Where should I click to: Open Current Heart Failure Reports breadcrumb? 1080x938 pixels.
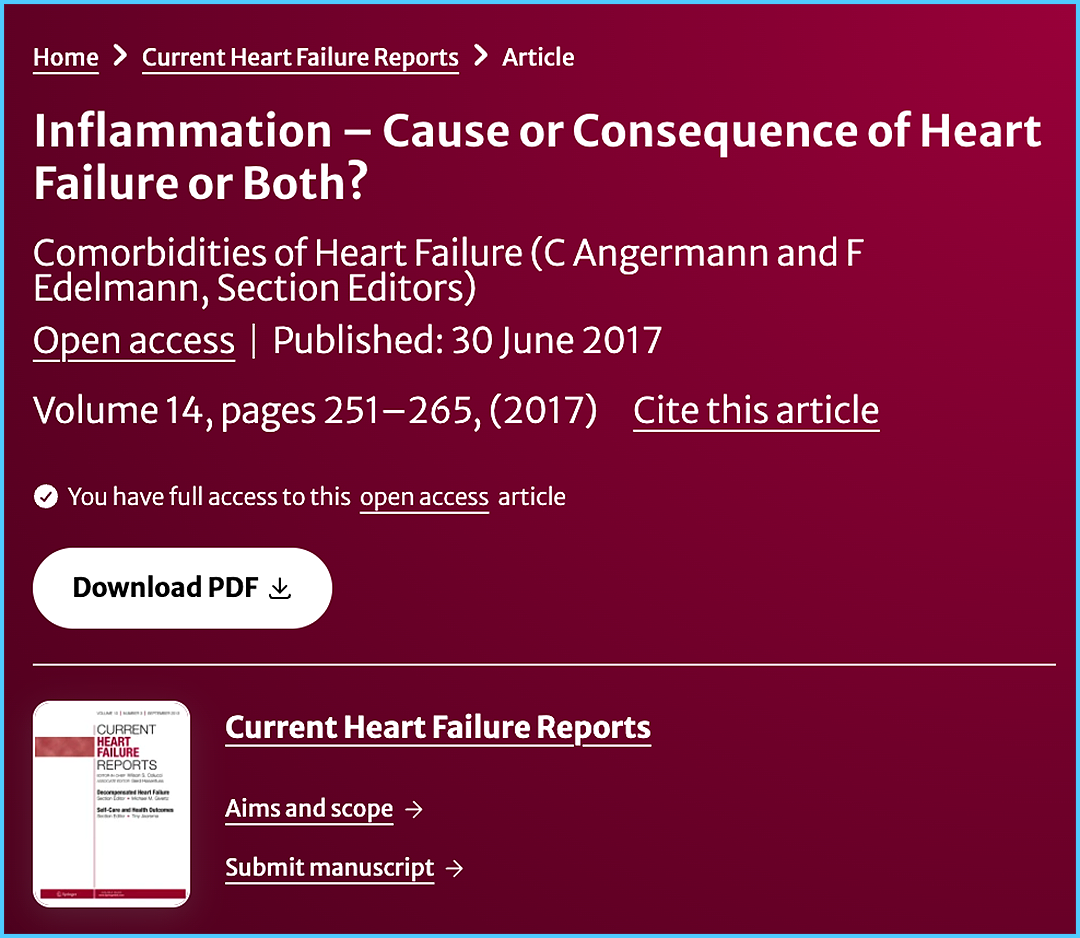pos(300,57)
